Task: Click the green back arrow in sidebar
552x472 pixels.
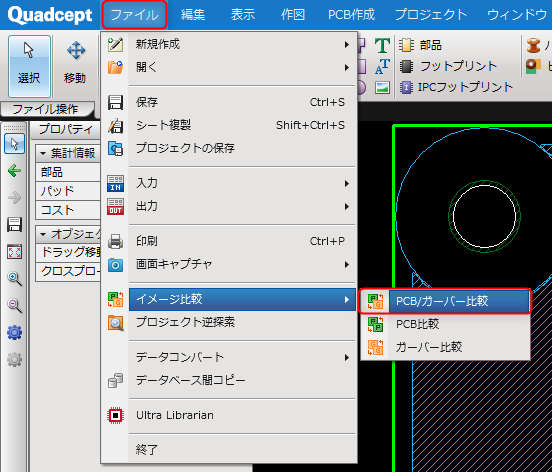Action: (14, 171)
